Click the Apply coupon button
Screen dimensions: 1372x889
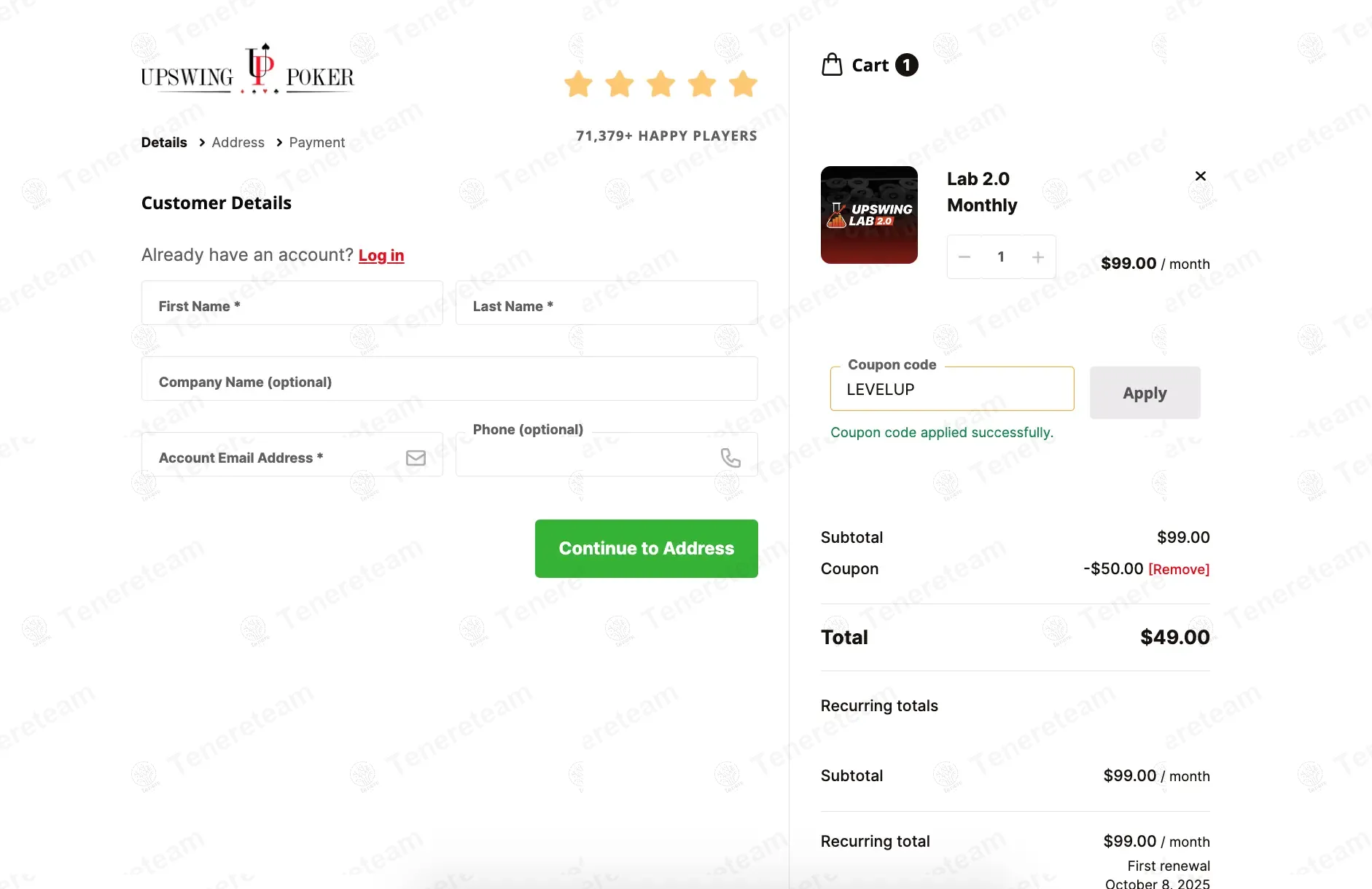click(1145, 393)
